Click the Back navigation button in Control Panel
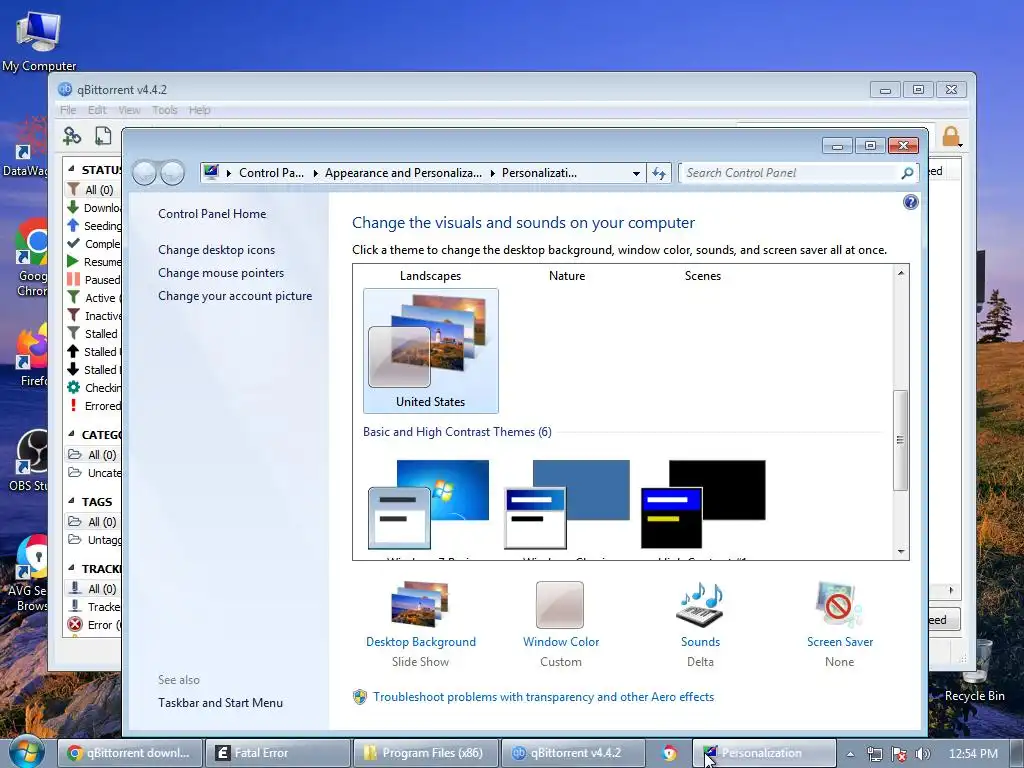This screenshot has width=1024, height=768. [144, 173]
